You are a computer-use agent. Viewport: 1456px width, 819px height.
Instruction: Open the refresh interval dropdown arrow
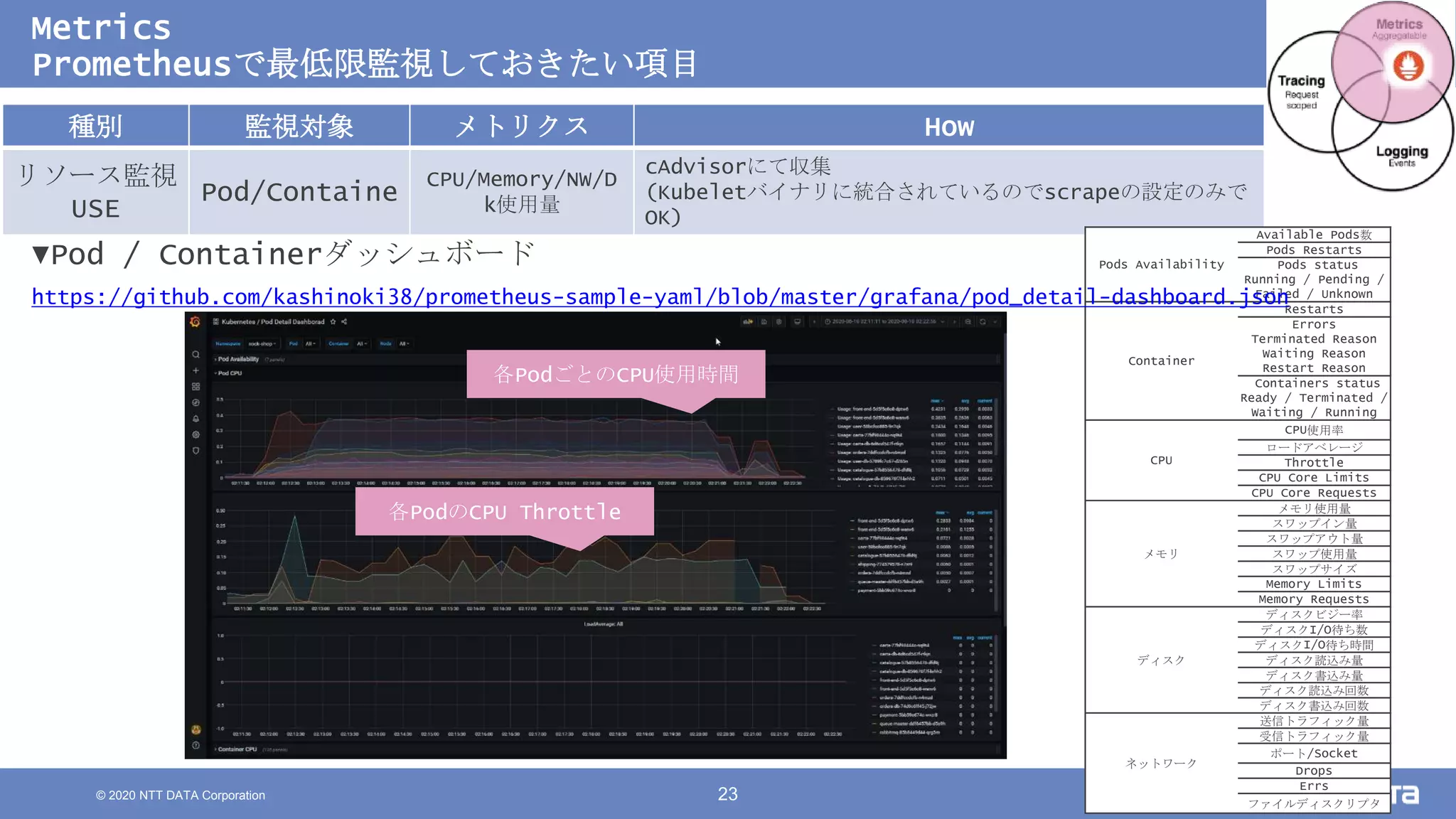tap(995, 322)
